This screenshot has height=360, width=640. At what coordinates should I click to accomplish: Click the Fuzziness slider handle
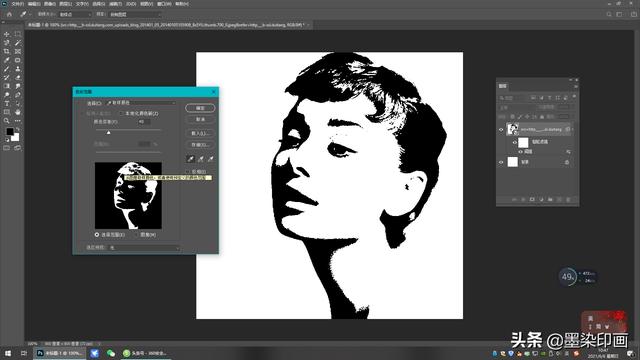(108, 133)
